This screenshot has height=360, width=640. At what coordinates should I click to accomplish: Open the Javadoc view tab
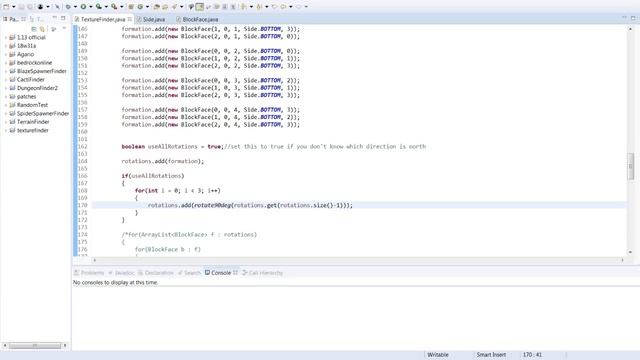tap(121, 273)
